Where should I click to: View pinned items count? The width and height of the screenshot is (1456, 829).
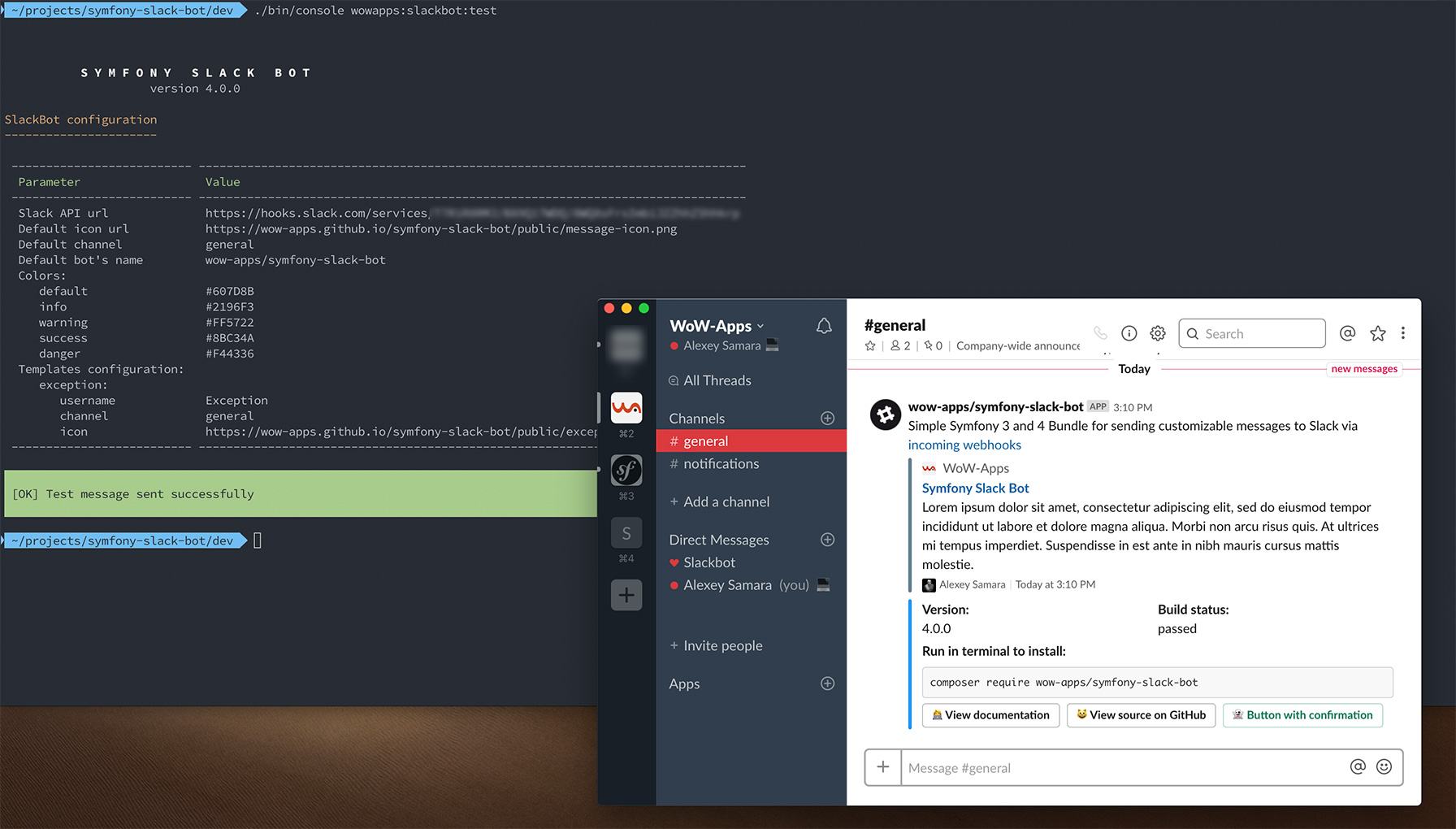pos(933,345)
